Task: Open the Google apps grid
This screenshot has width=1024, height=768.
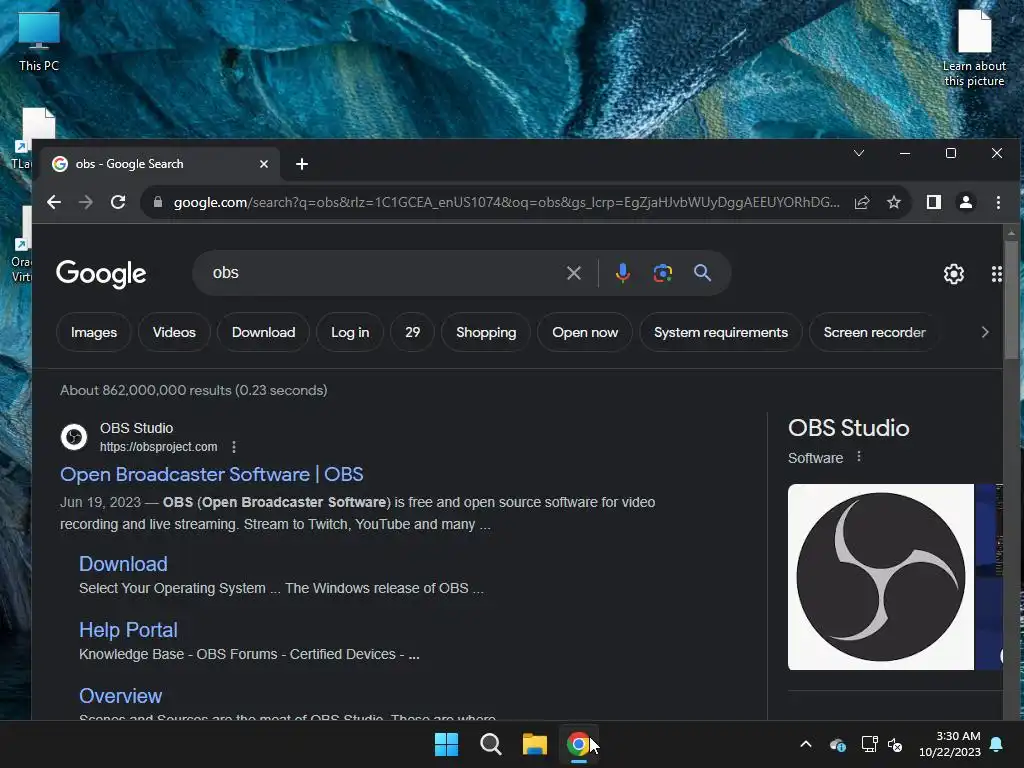Action: pyautogui.click(x=997, y=274)
